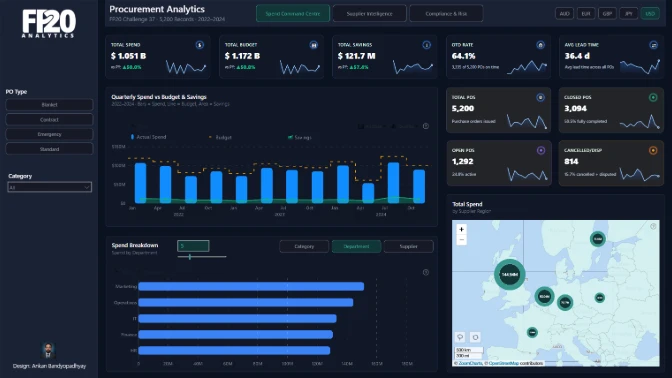This screenshot has height=378, width=672.
Task: Click the Avg Lead Time sparkline
Action: click(x=640, y=66)
